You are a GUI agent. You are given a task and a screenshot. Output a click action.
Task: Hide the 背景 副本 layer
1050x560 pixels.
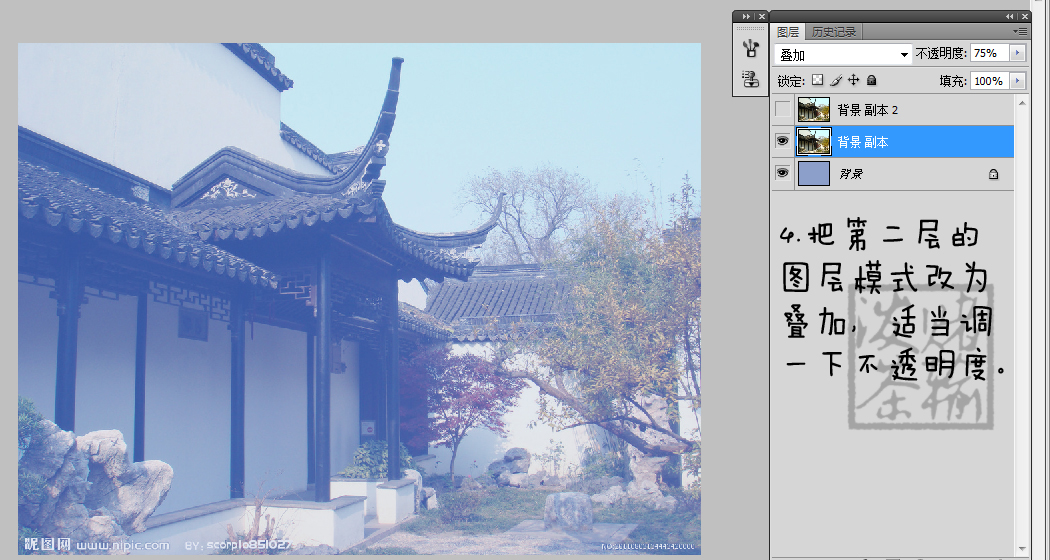782,142
